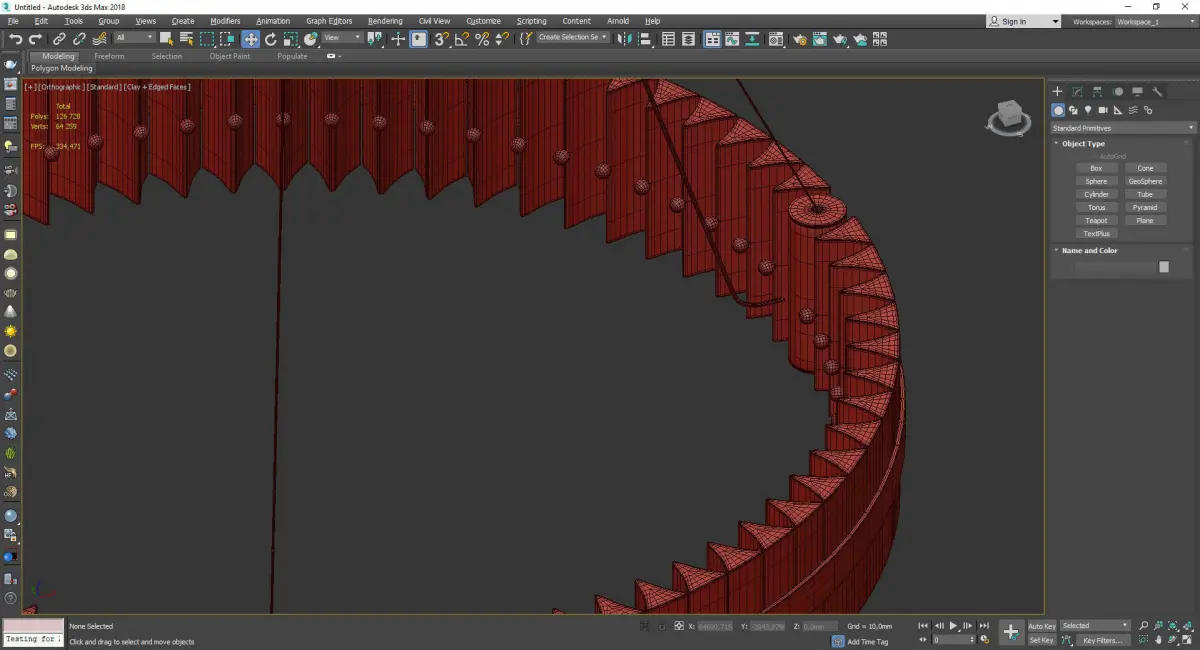
Task: Open the key mode Selected dropdown
Action: tap(1095, 626)
